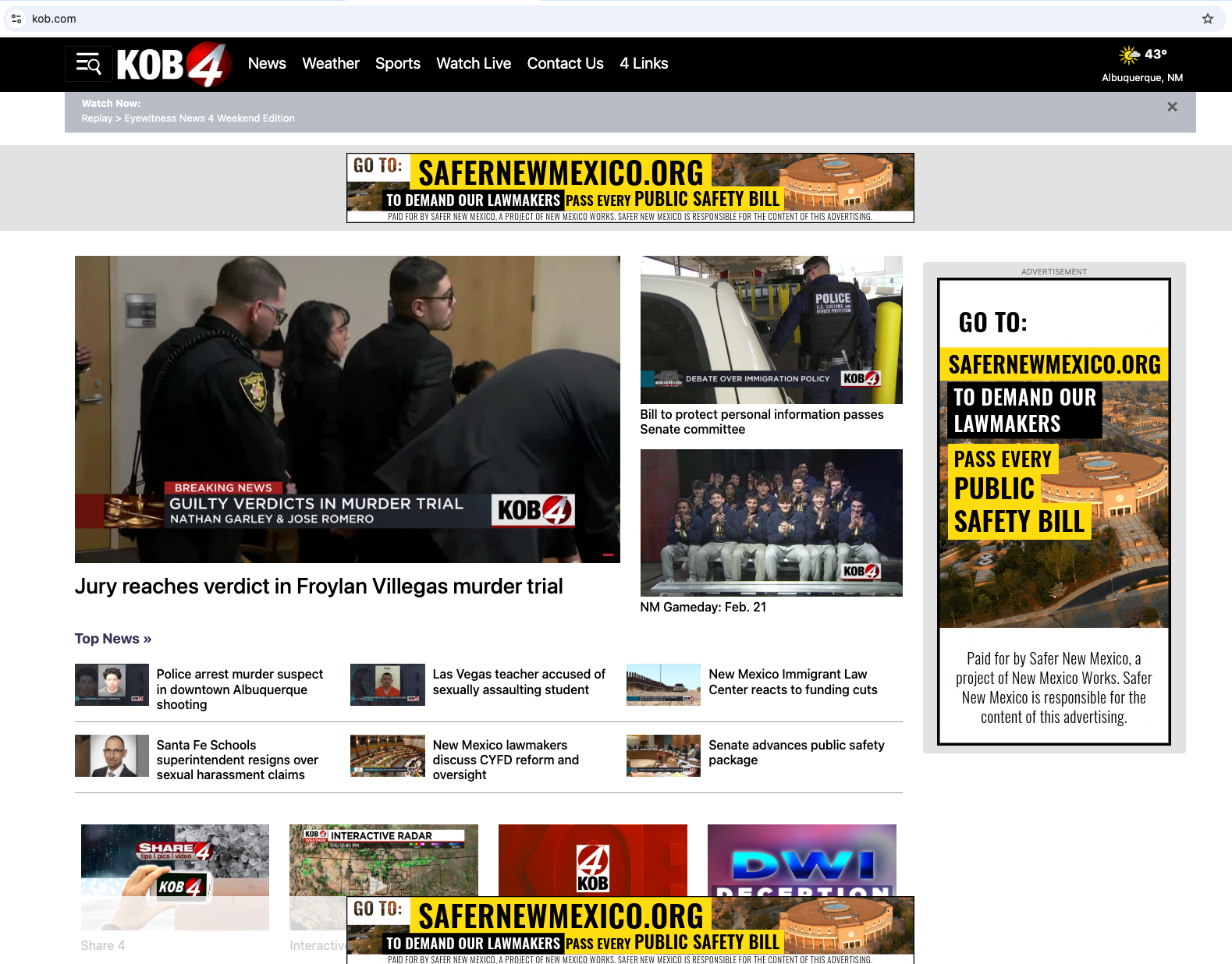The width and height of the screenshot is (1232, 964).
Task: Click the Share 4 label
Action: pos(103,945)
